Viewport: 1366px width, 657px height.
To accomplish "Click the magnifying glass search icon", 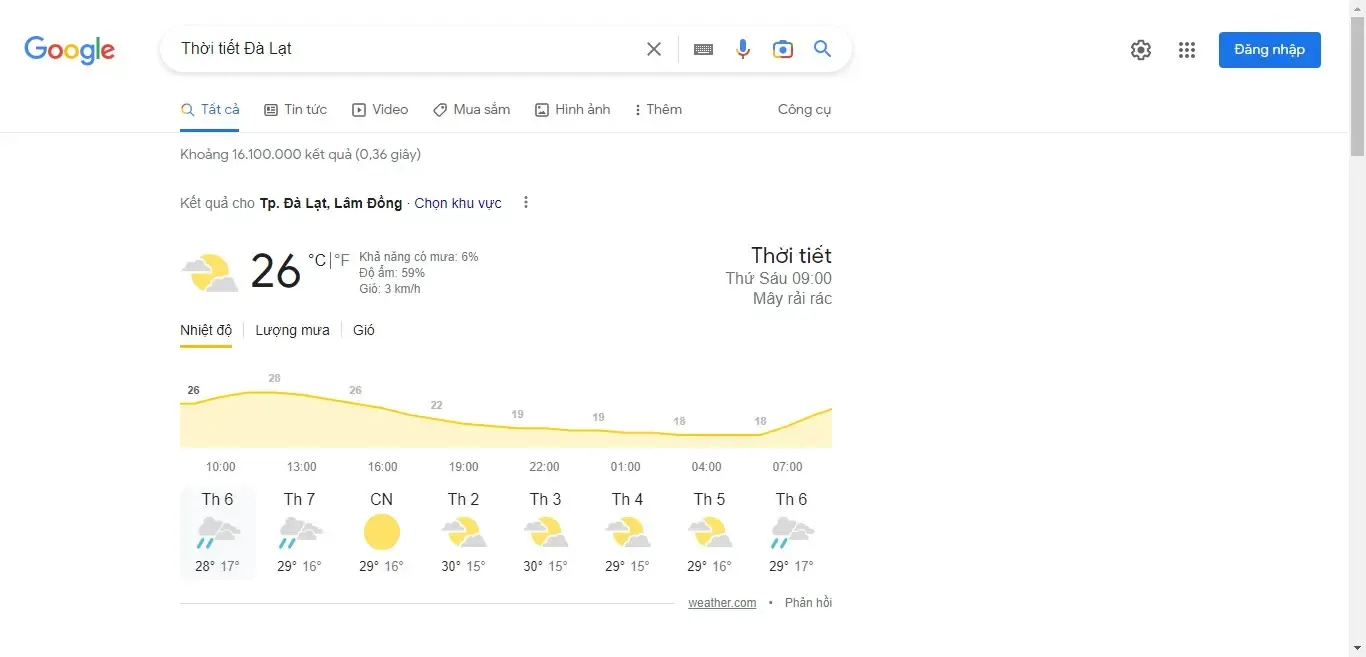I will (x=822, y=48).
